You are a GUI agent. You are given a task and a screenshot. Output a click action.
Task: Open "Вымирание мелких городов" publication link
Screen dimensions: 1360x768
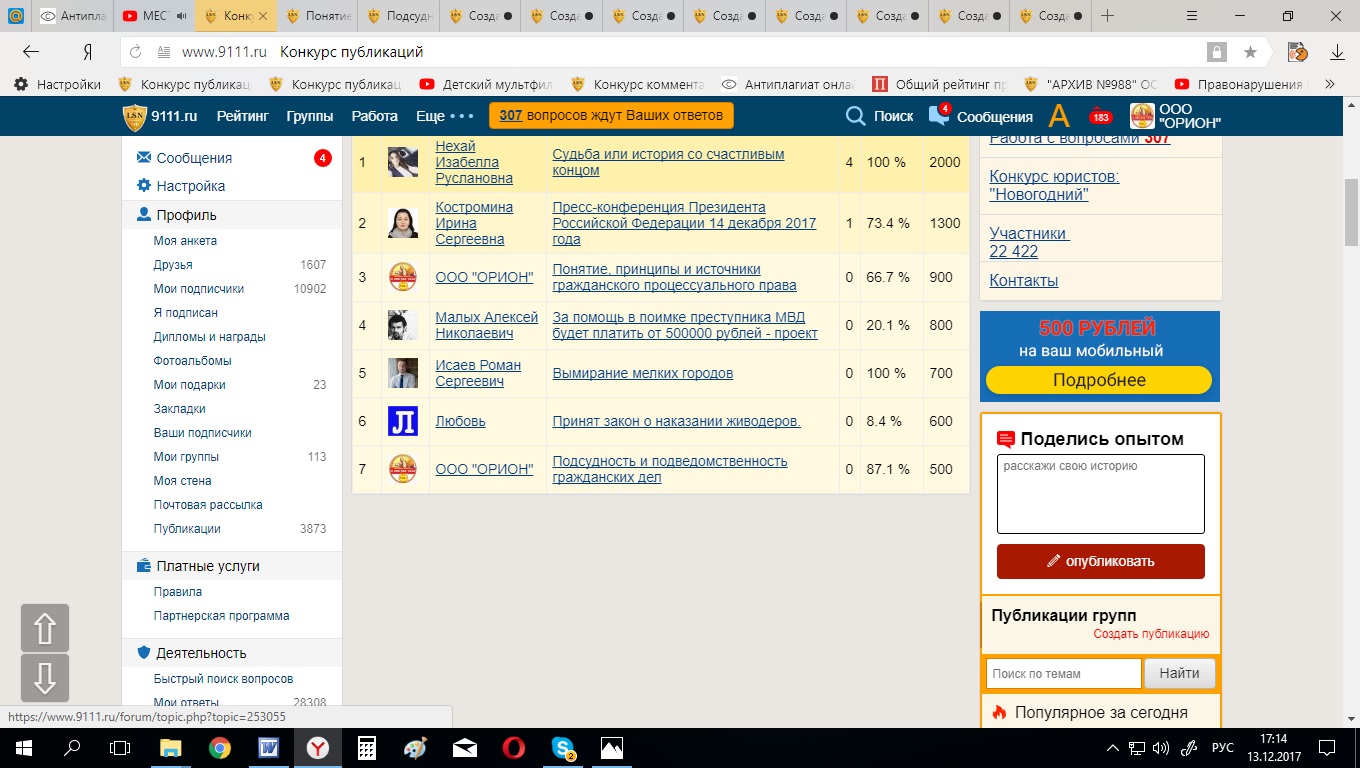point(642,373)
